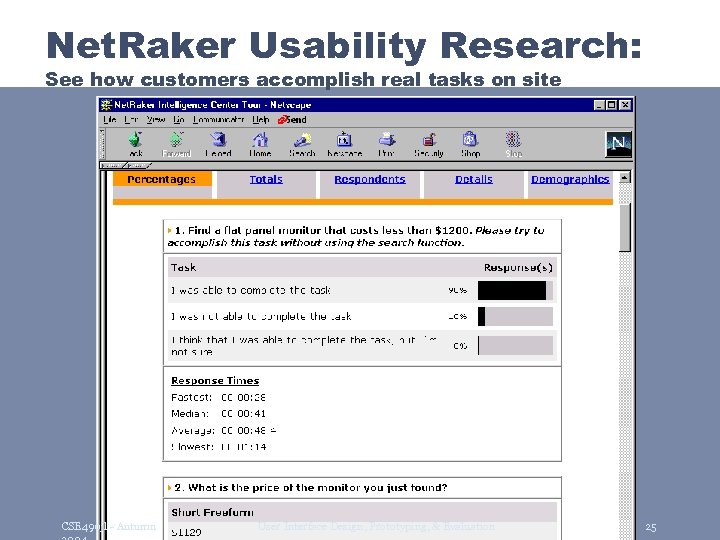
Task: Open the Communicator menu
Action: pos(218,120)
